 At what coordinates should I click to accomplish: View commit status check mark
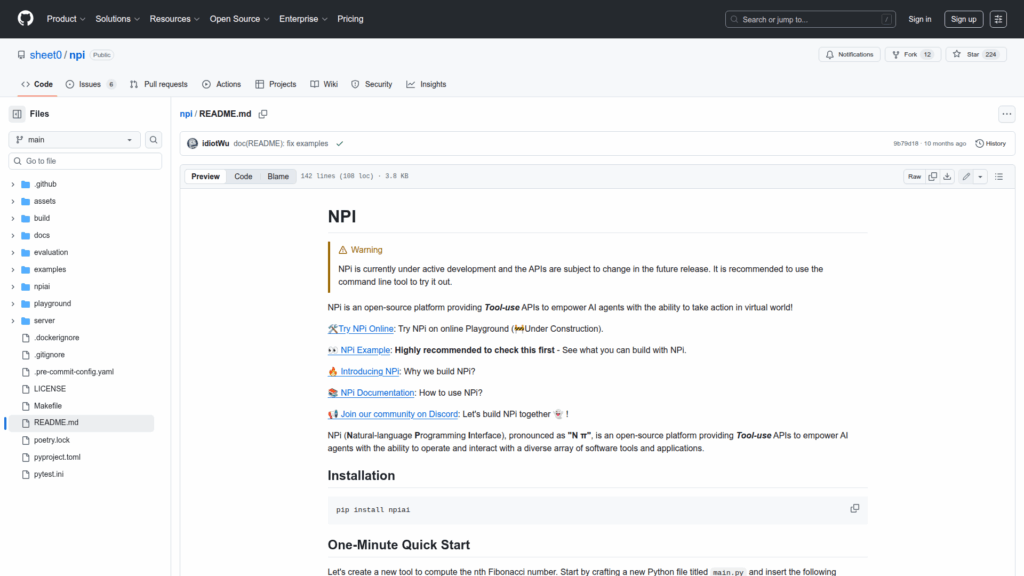(340, 144)
